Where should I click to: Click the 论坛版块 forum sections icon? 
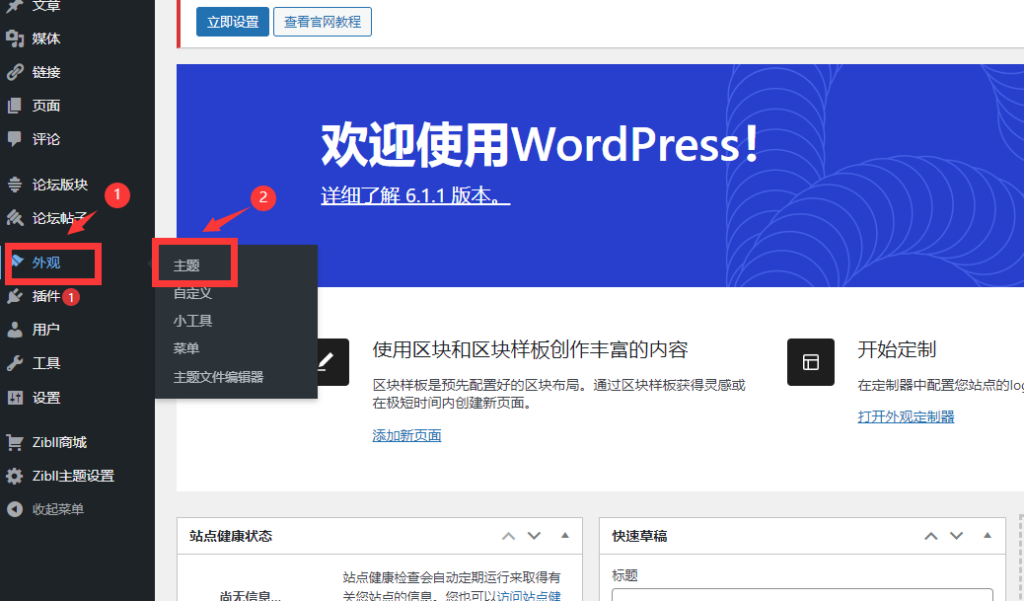tap(15, 185)
